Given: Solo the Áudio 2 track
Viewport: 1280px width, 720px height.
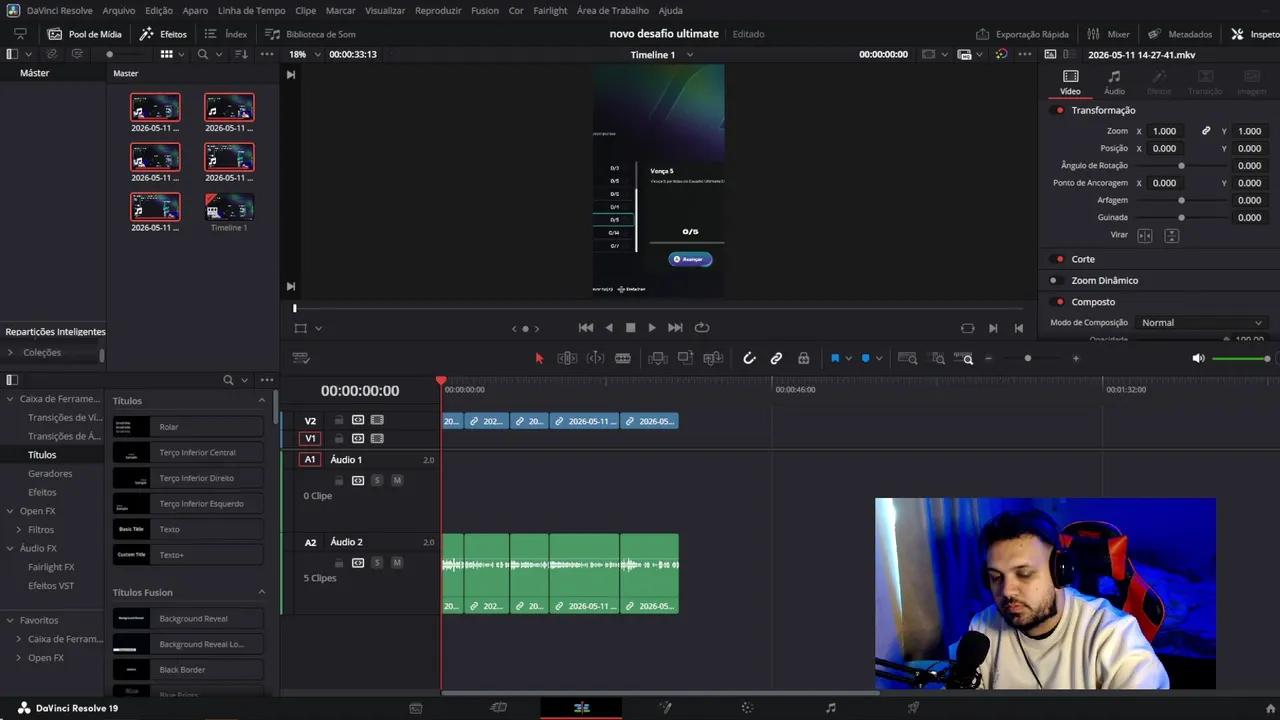Looking at the screenshot, I should (377, 563).
